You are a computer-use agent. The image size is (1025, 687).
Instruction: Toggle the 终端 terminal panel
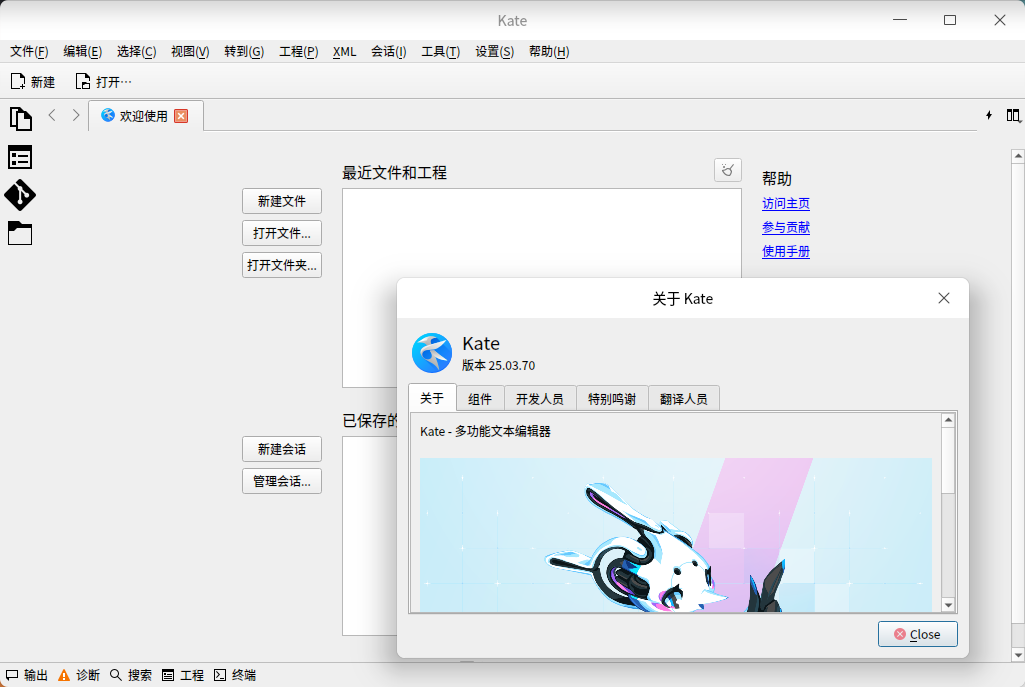(235, 675)
